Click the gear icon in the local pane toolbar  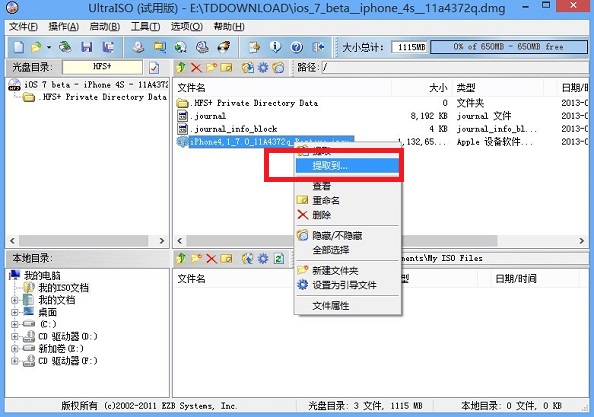[263, 259]
